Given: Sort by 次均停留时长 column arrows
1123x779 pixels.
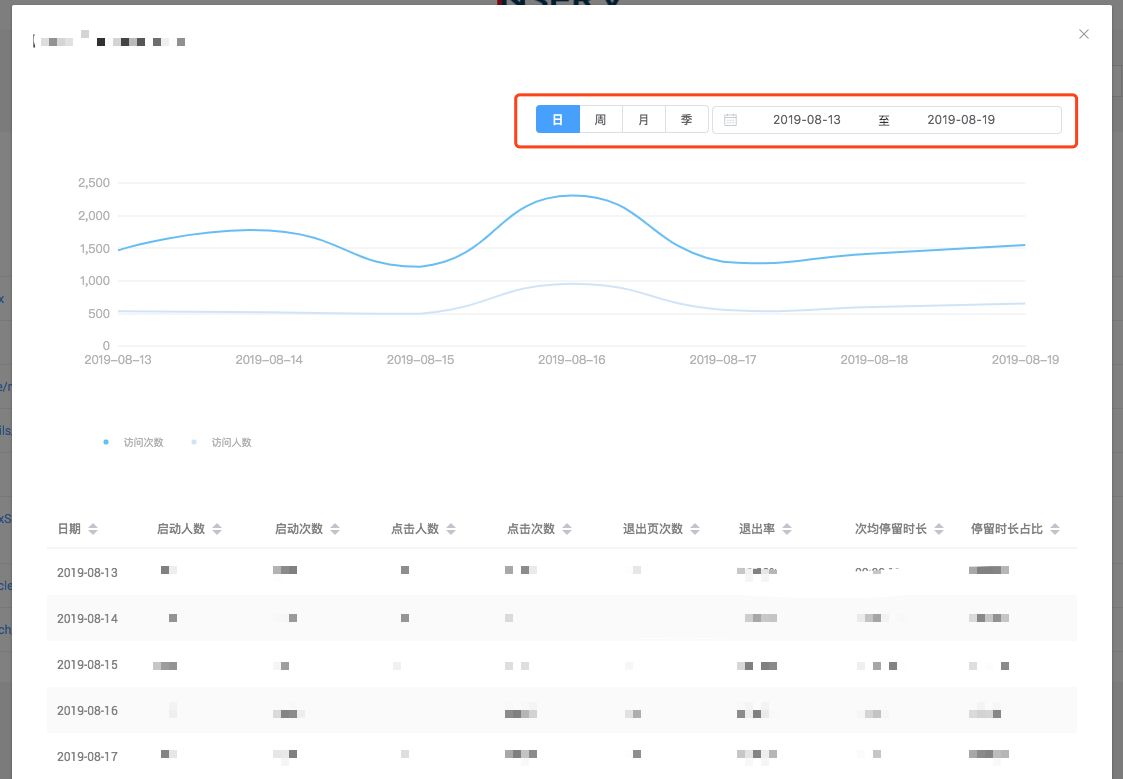Looking at the screenshot, I should pyautogui.click(x=939, y=529).
